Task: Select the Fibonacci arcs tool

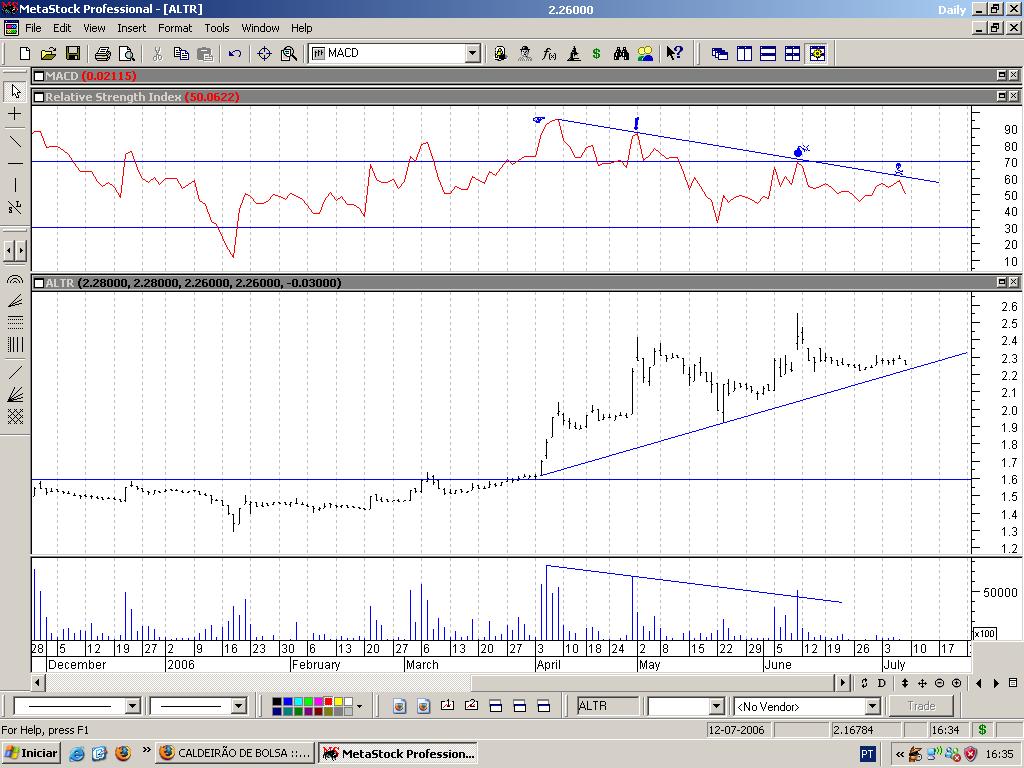Action: pyautogui.click(x=15, y=280)
